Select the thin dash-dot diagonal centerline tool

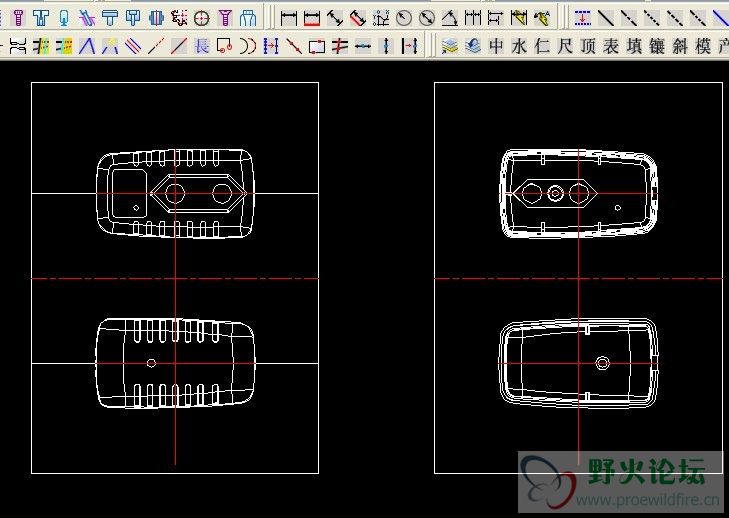pos(156,46)
